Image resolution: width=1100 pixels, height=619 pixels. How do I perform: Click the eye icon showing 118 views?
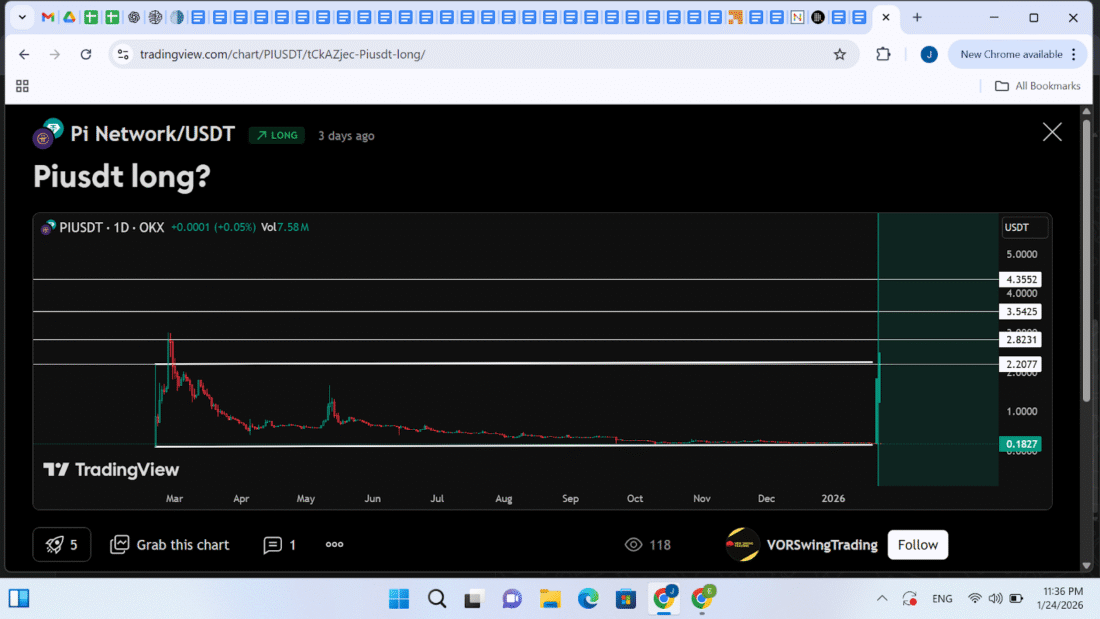pos(634,544)
